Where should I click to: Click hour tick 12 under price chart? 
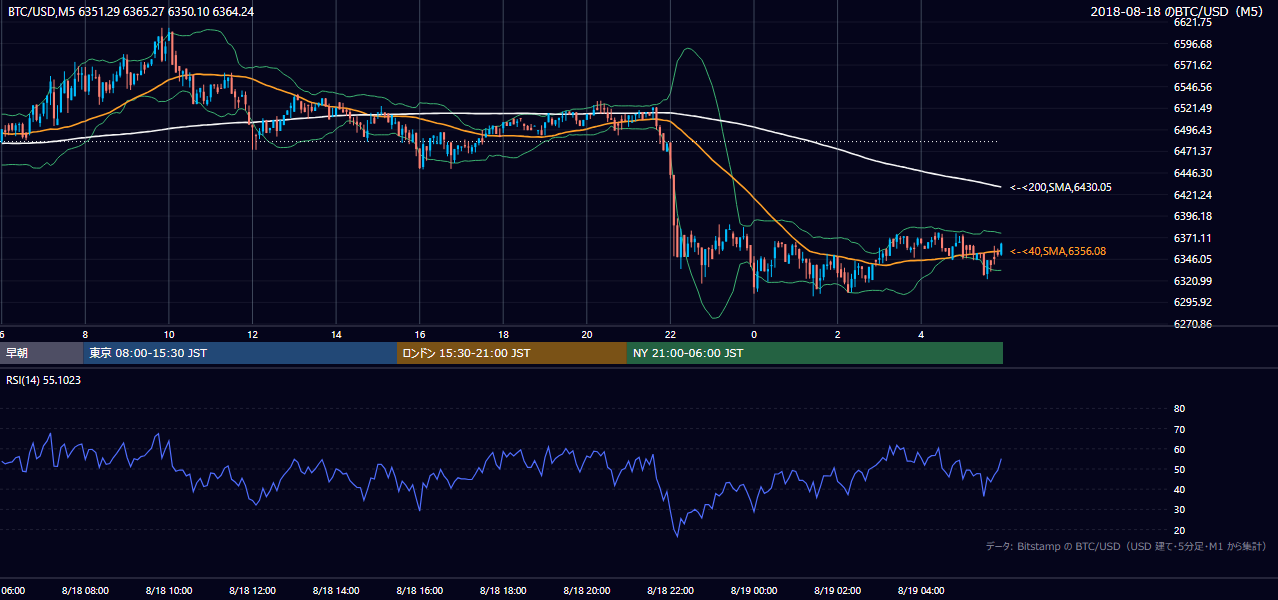[x=252, y=335]
